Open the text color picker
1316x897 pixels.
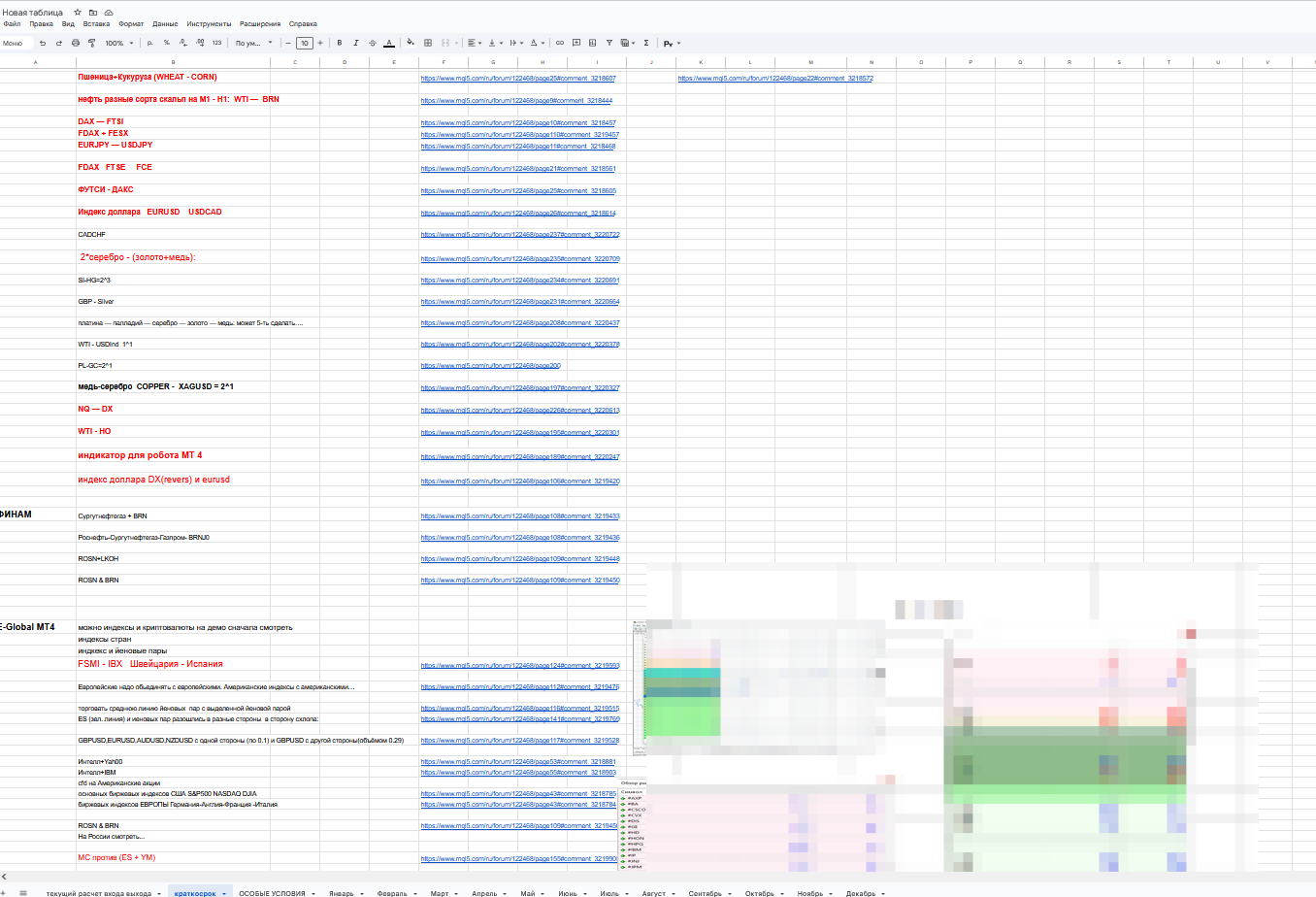click(x=389, y=43)
